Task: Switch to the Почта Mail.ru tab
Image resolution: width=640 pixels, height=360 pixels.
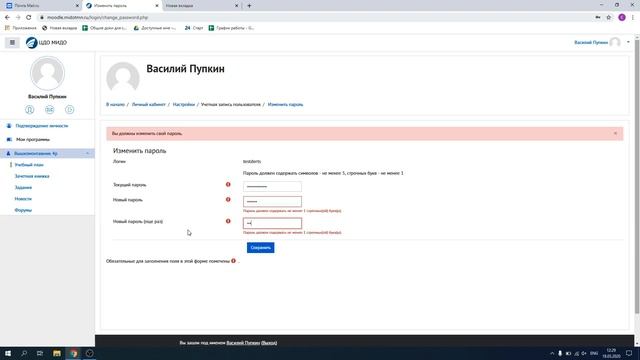Action: tap(42, 6)
